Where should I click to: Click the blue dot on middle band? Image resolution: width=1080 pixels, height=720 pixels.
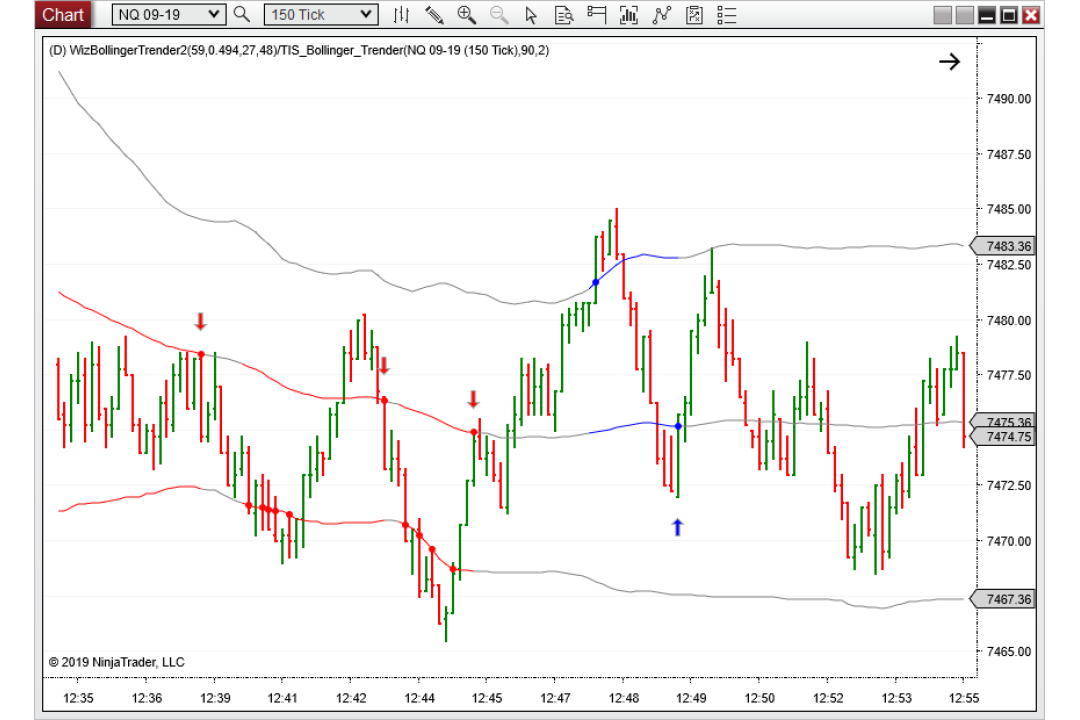(678, 426)
